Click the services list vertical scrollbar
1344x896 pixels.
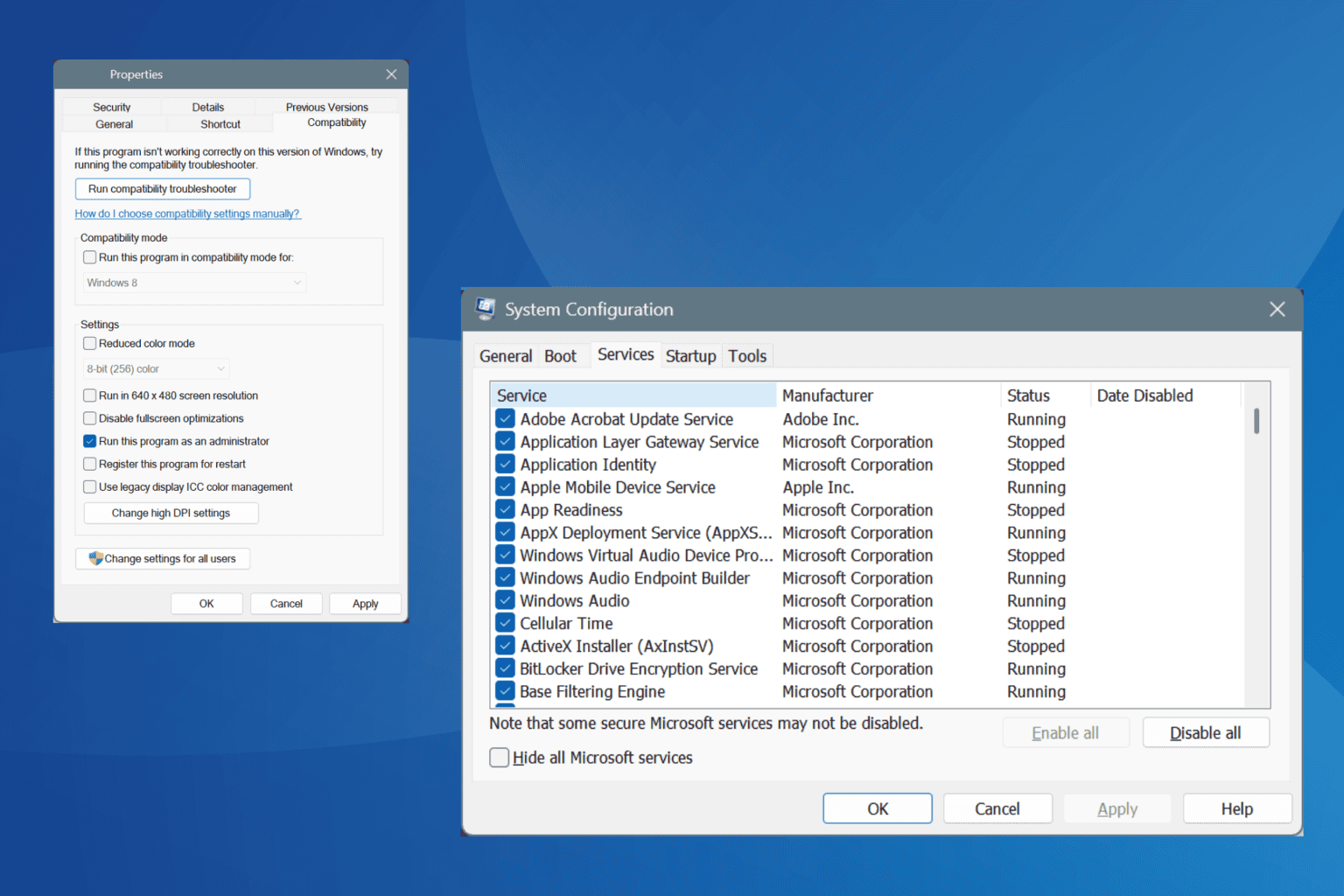click(1256, 422)
